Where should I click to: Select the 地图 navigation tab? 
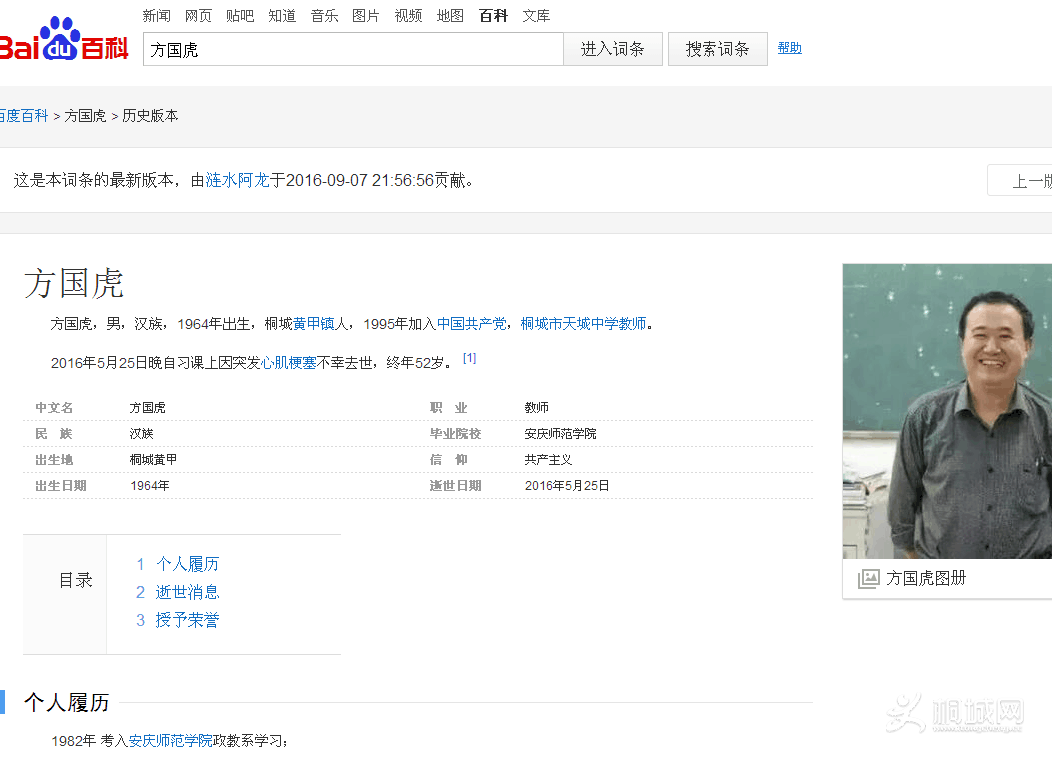click(450, 16)
